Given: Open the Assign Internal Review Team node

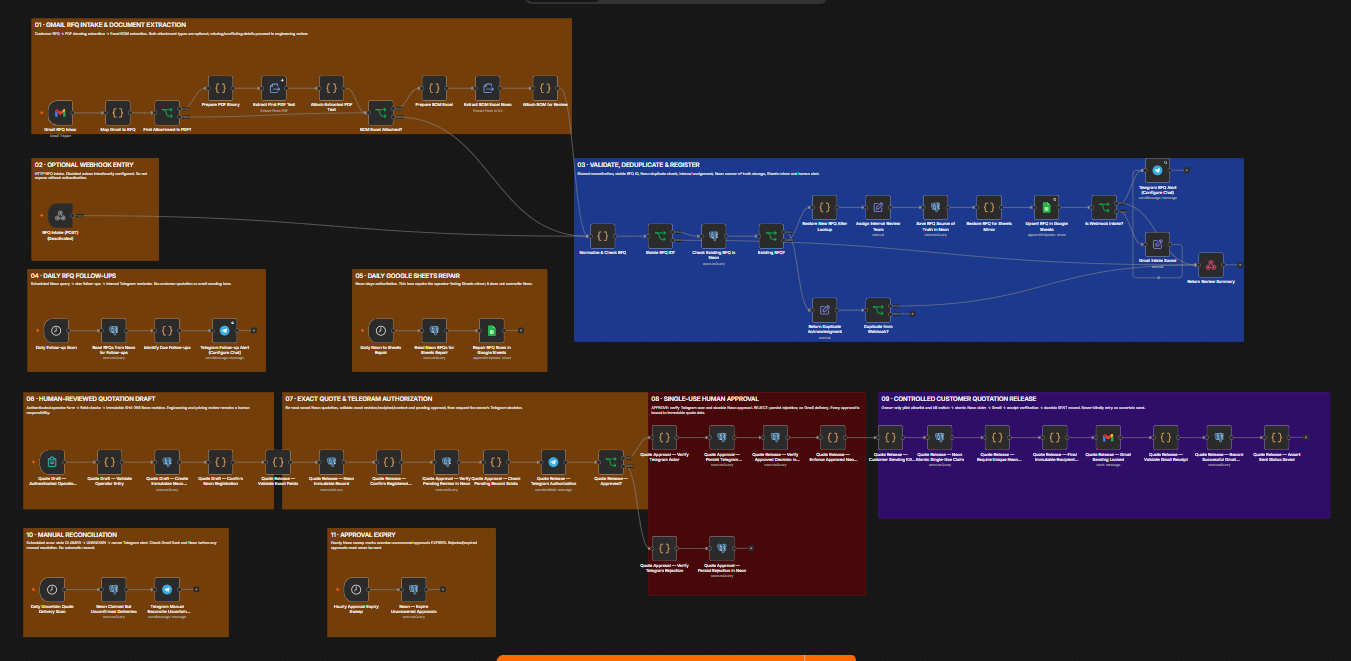Looking at the screenshot, I should point(879,208).
